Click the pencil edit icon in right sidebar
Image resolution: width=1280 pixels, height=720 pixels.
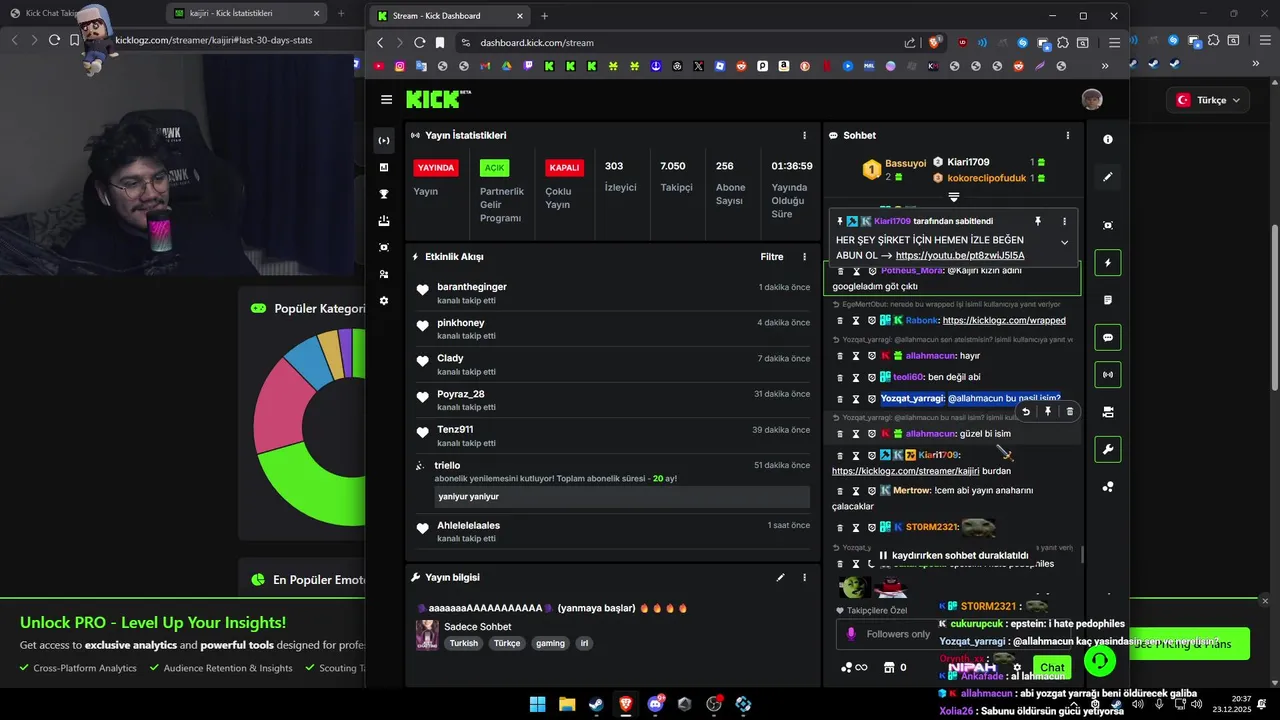[x=1108, y=177]
